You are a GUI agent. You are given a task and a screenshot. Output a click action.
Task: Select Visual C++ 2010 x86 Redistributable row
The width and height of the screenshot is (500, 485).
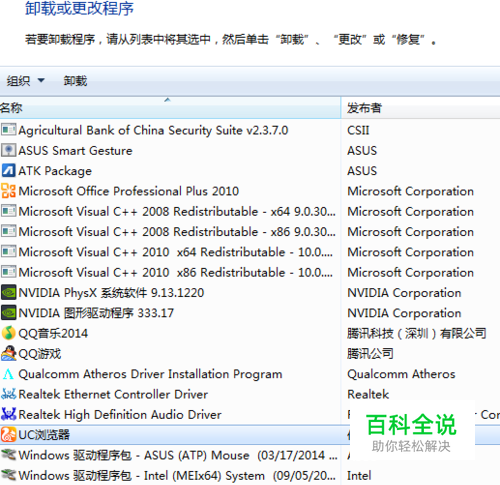(176, 272)
